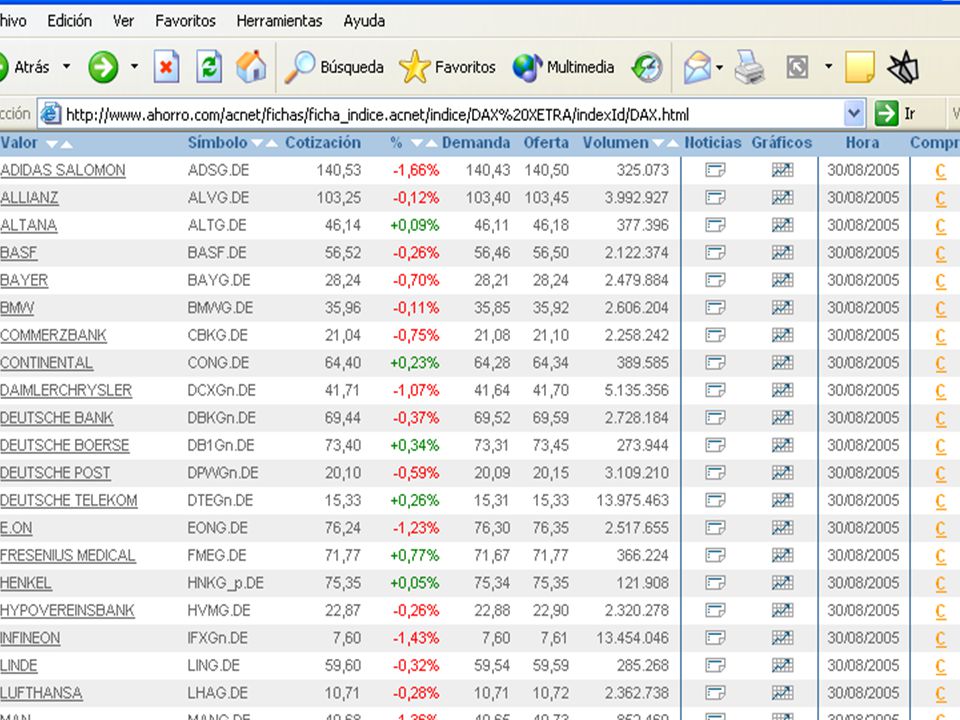Click the +0,77% change value

(x=415, y=555)
